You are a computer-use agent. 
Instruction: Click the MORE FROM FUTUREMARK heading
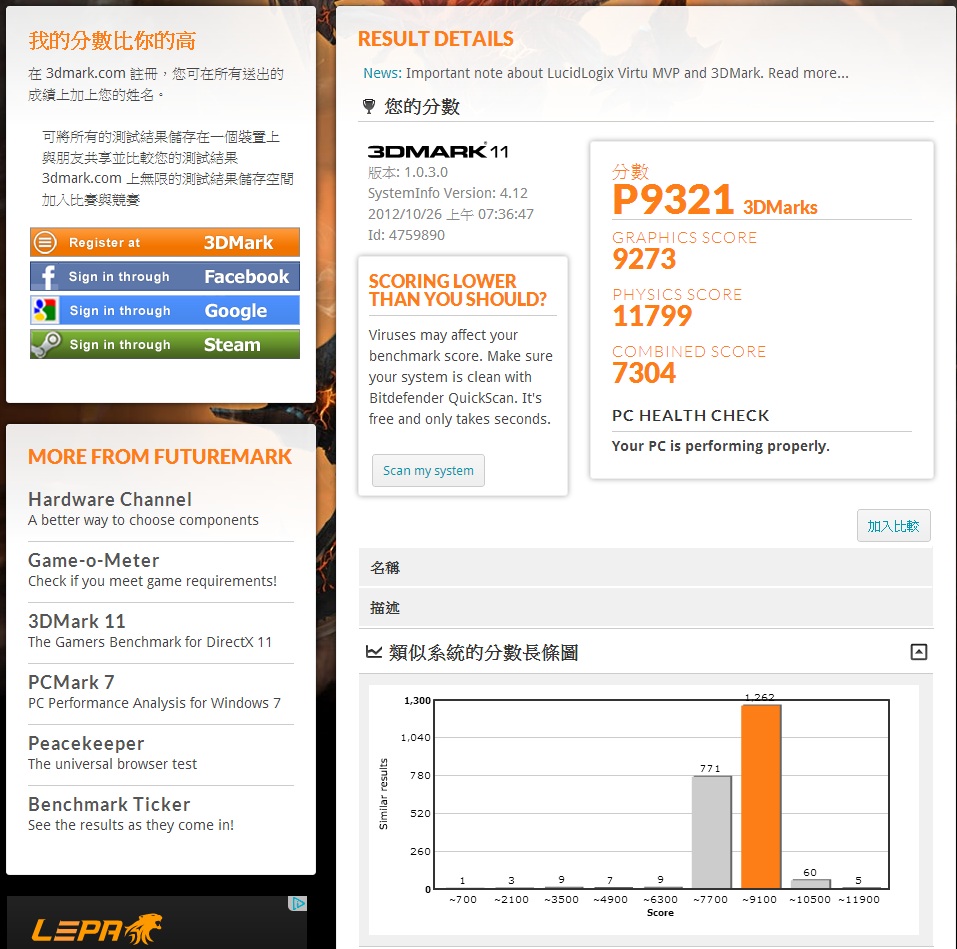pyautogui.click(x=160, y=456)
